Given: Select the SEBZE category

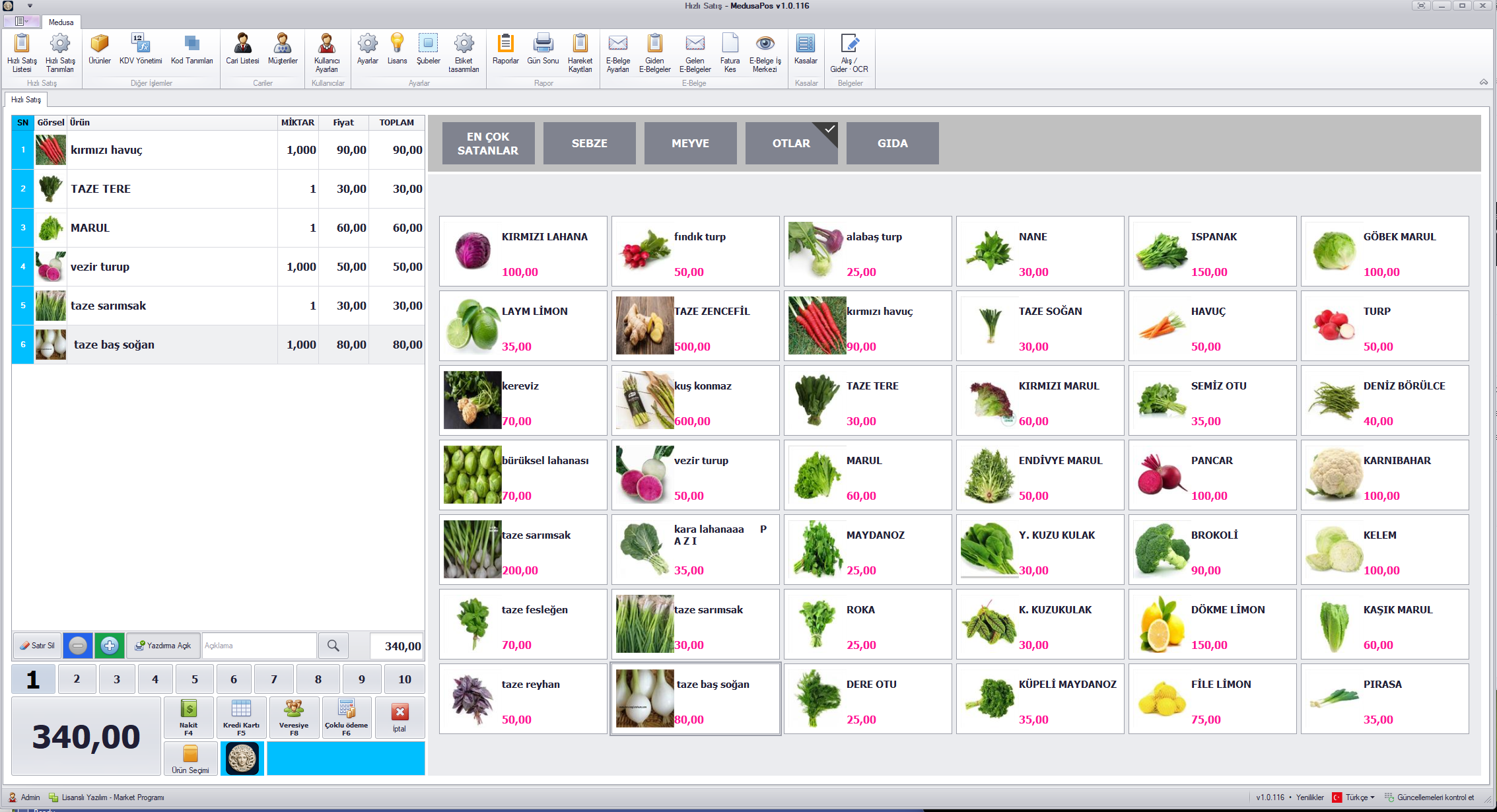Looking at the screenshot, I should (589, 143).
